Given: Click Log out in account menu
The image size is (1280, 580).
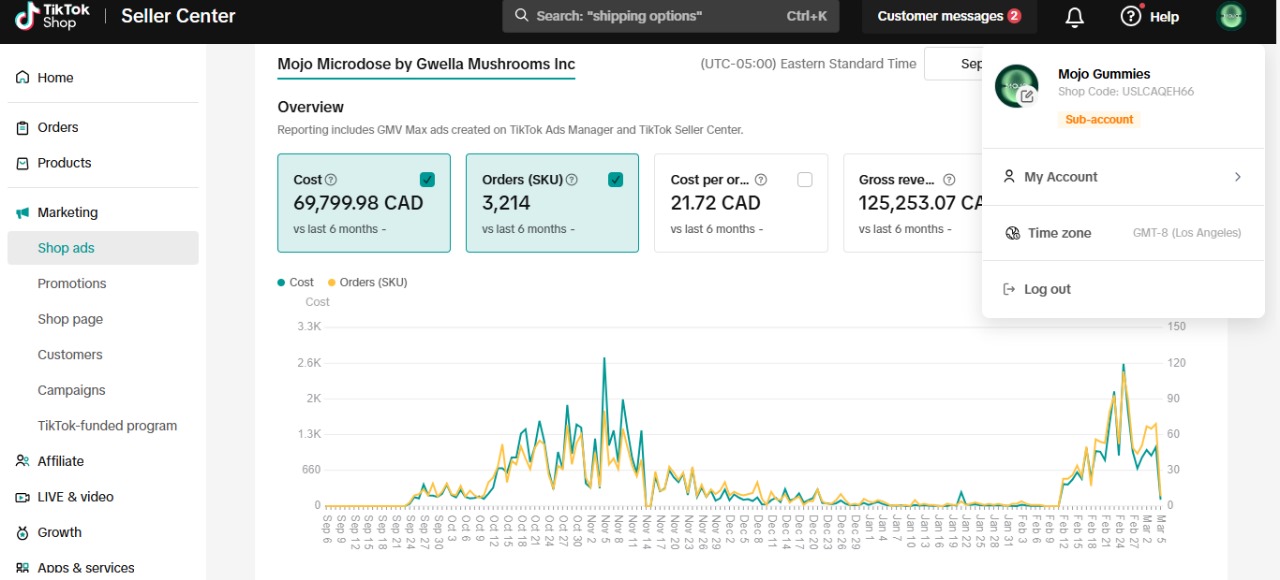Looking at the screenshot, I should (x=1047, y=289).
